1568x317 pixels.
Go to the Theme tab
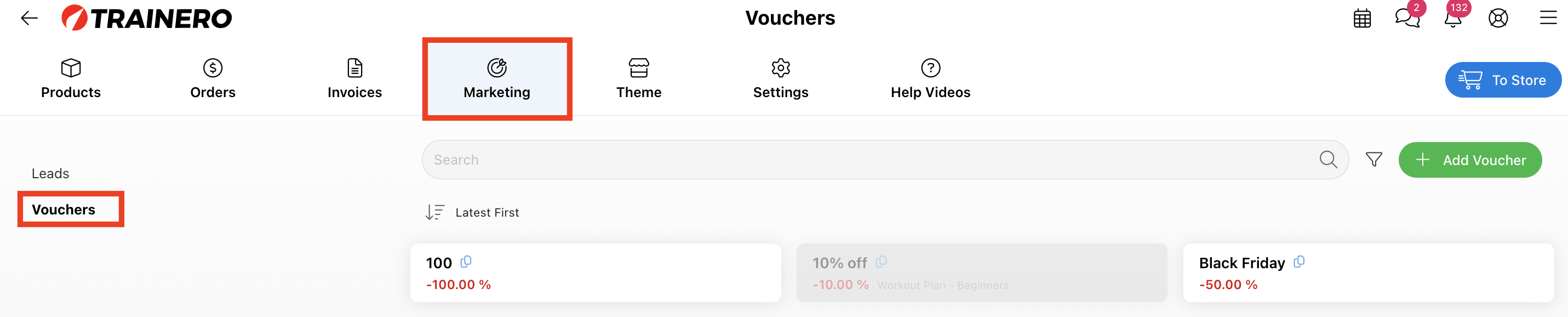coord(638,78)
